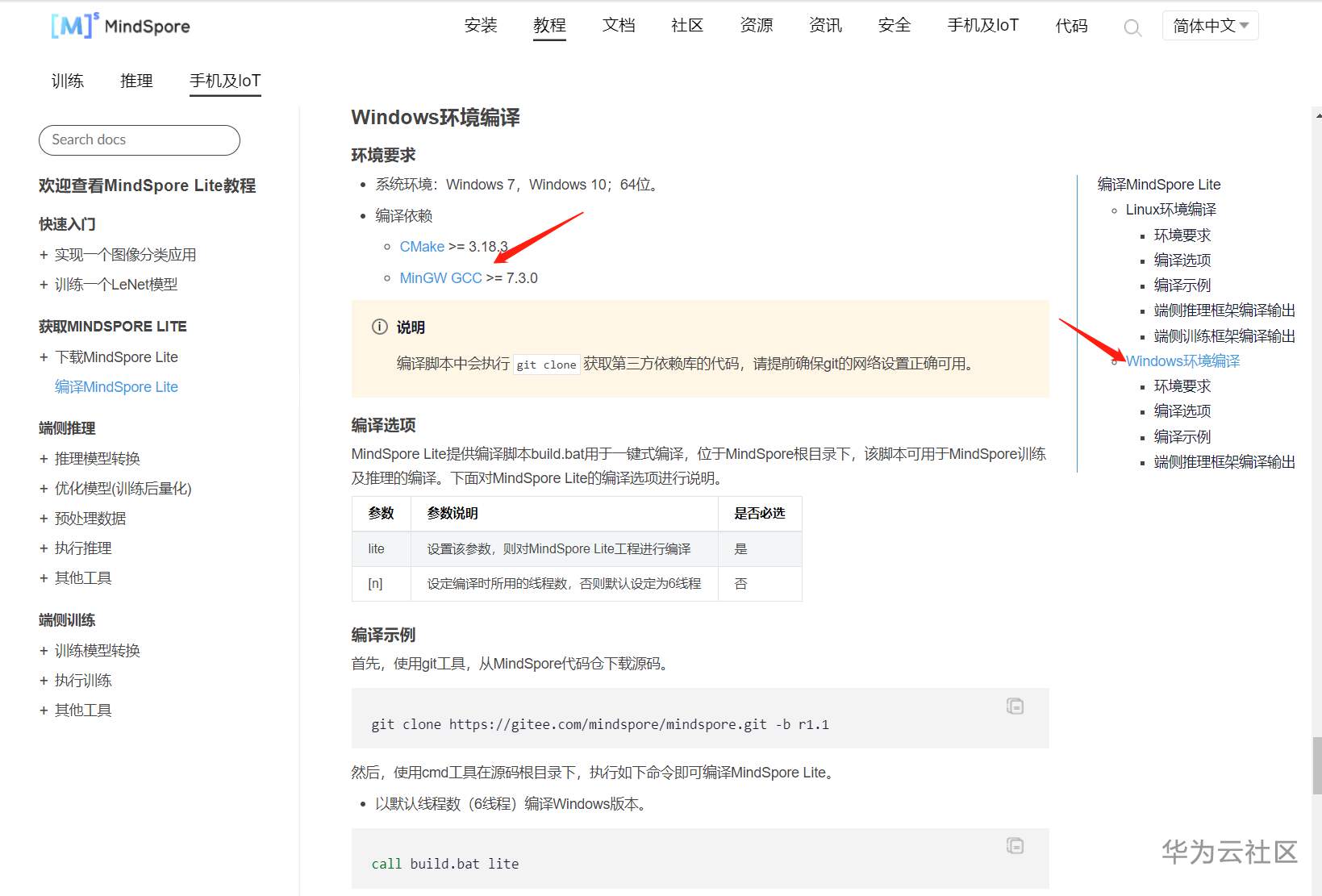This screenshot has width=1322, height=896.
Task: Open the 安全 menu item
Action: click(x=895, y=26)
